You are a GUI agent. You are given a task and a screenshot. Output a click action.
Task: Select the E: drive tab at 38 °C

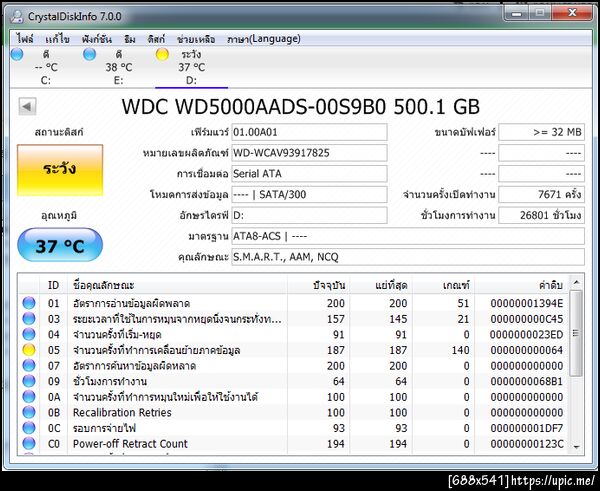tap(119, 67)
